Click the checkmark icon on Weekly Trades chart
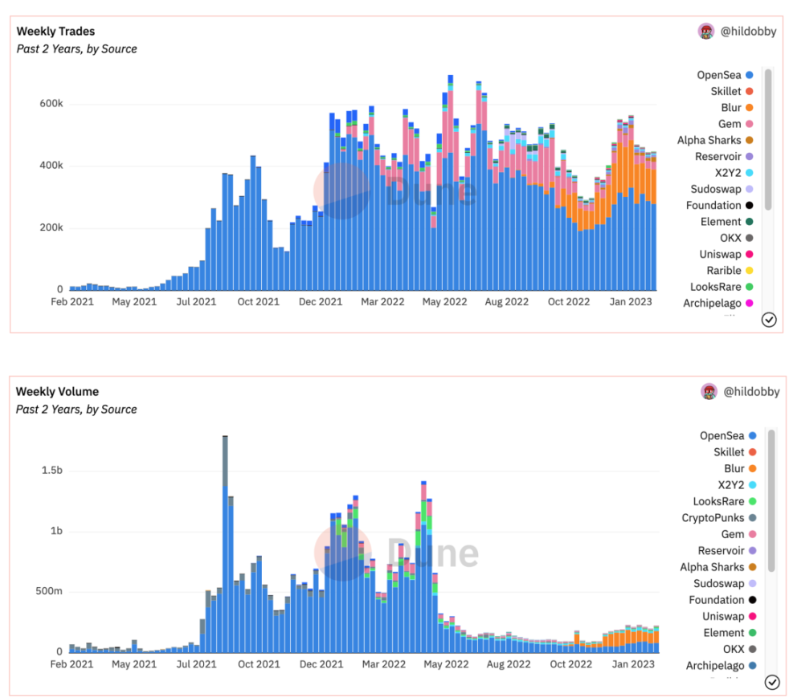Screen dimensions: 797x700 (769, 320)
